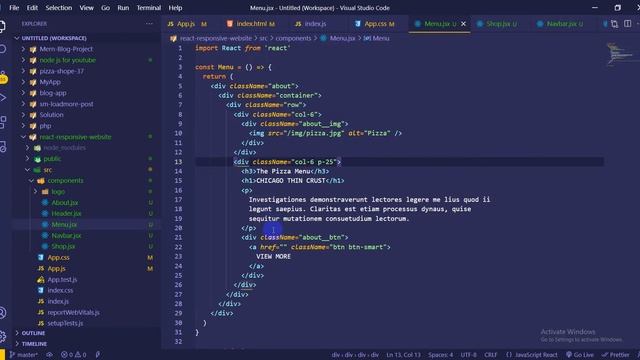Switch to the App.css editor tab
640x360 pixels.
(375, 24)
